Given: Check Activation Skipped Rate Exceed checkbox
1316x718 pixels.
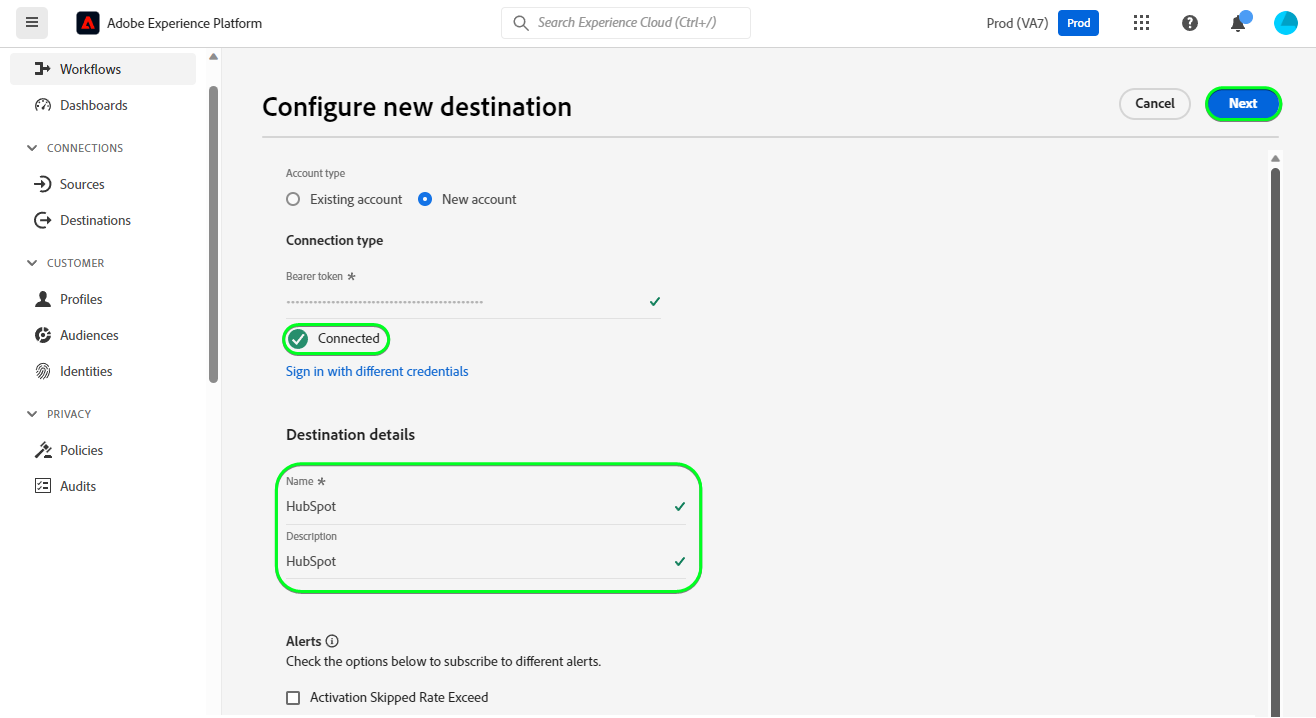Looking at the screenshot, I should click(293, 698).
